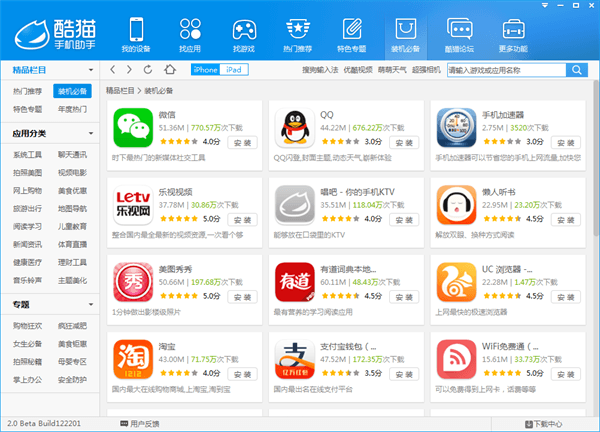Select the iPhone device toggle
Viewport: 600px width, 432px height.
click(205, 70)
